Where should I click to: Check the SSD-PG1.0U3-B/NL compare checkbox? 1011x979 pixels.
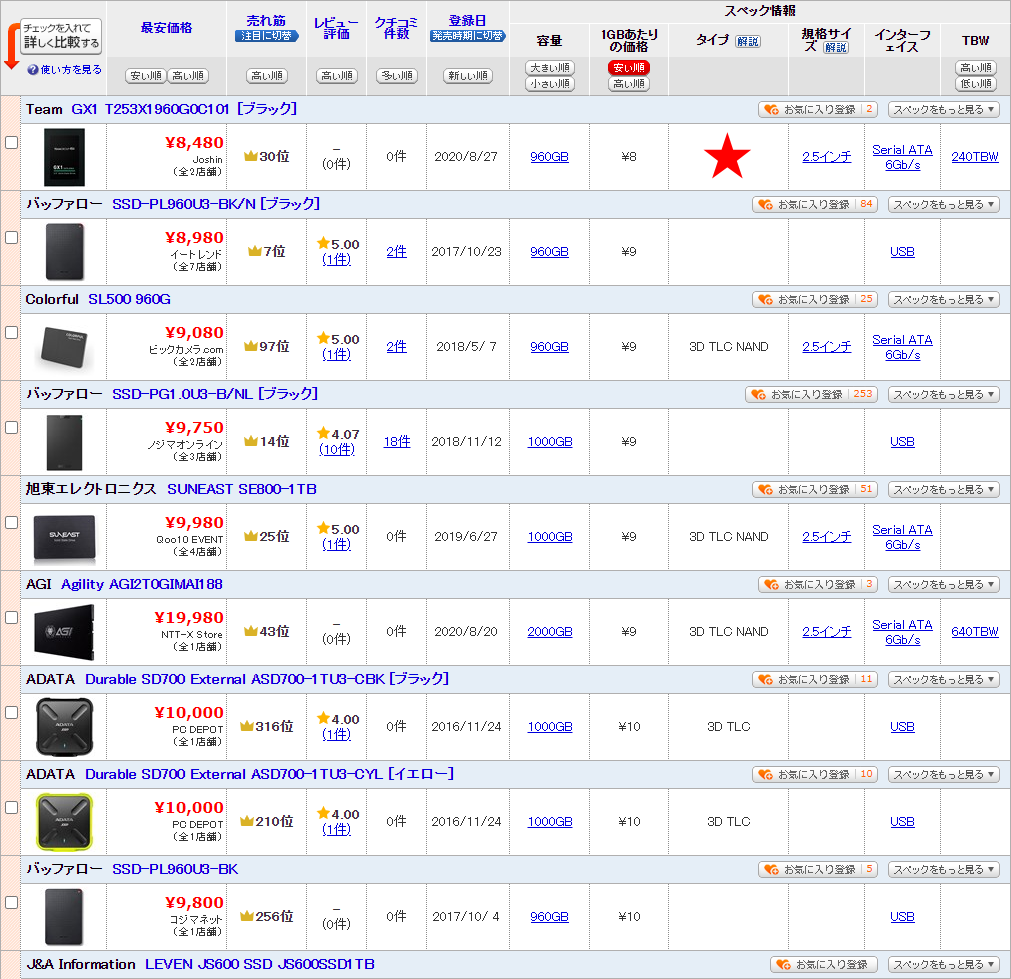tap(12, 428)
